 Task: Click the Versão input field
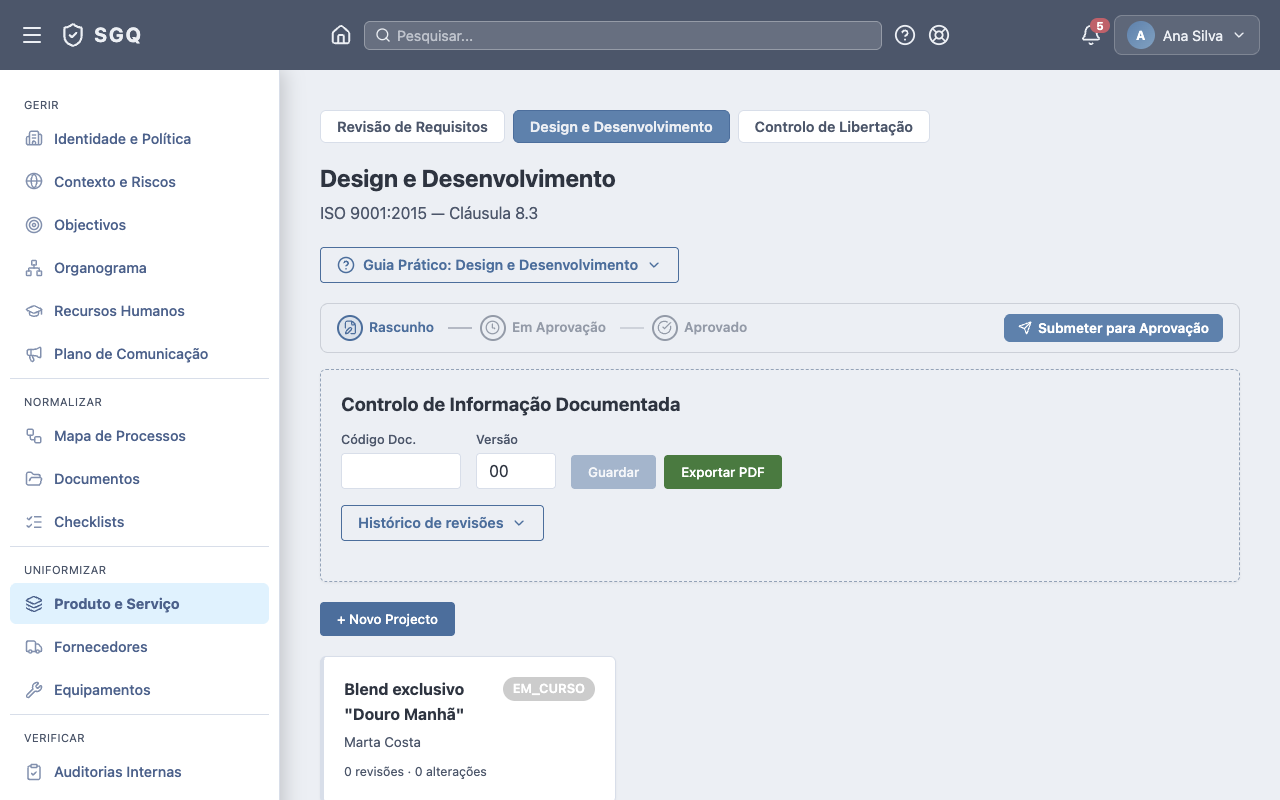point(516,471)
